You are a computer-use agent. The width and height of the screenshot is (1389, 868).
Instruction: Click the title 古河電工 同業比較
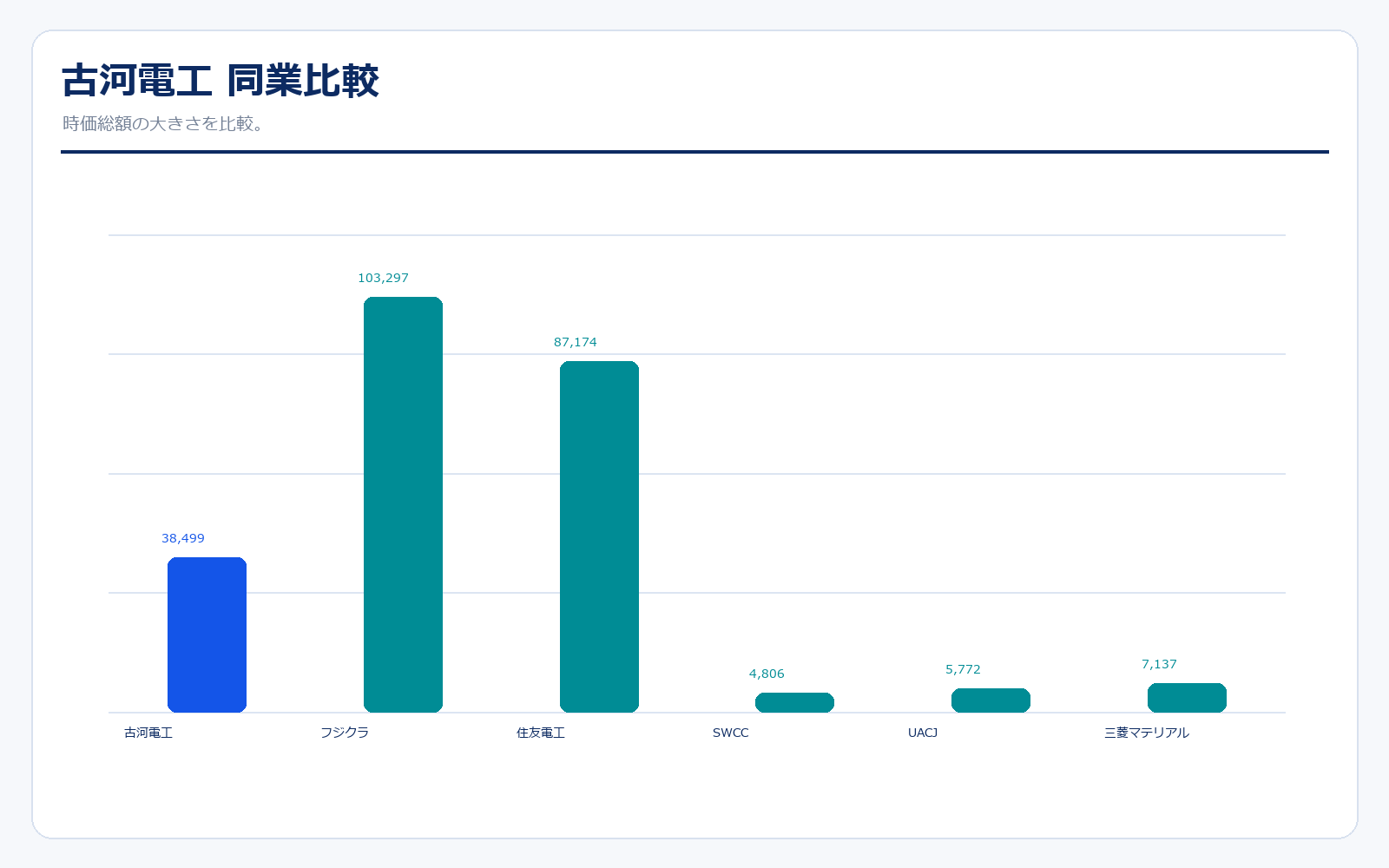221,80
